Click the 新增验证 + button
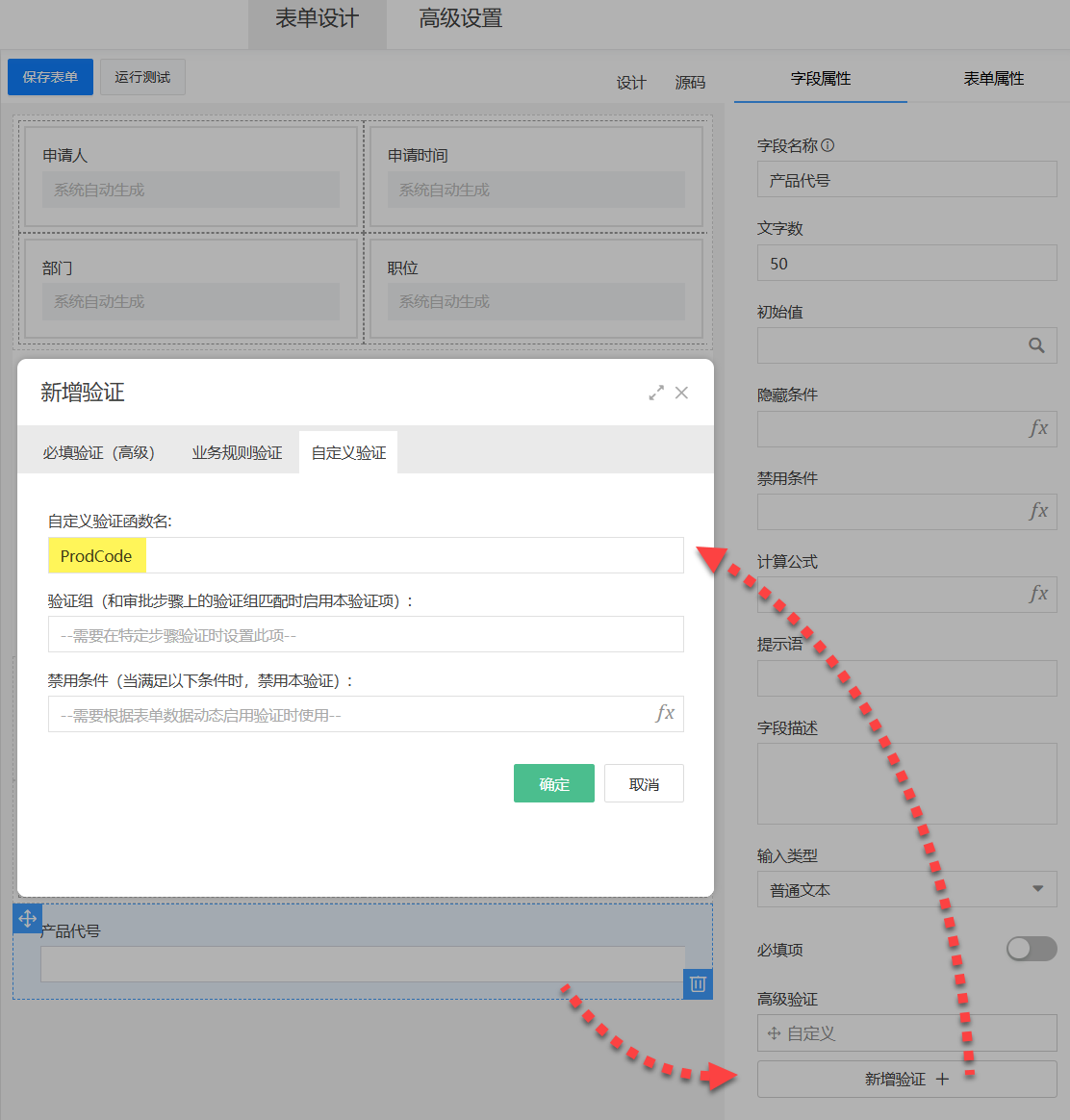Viewport: 1070px width, 1120px height. [906, 1080]
